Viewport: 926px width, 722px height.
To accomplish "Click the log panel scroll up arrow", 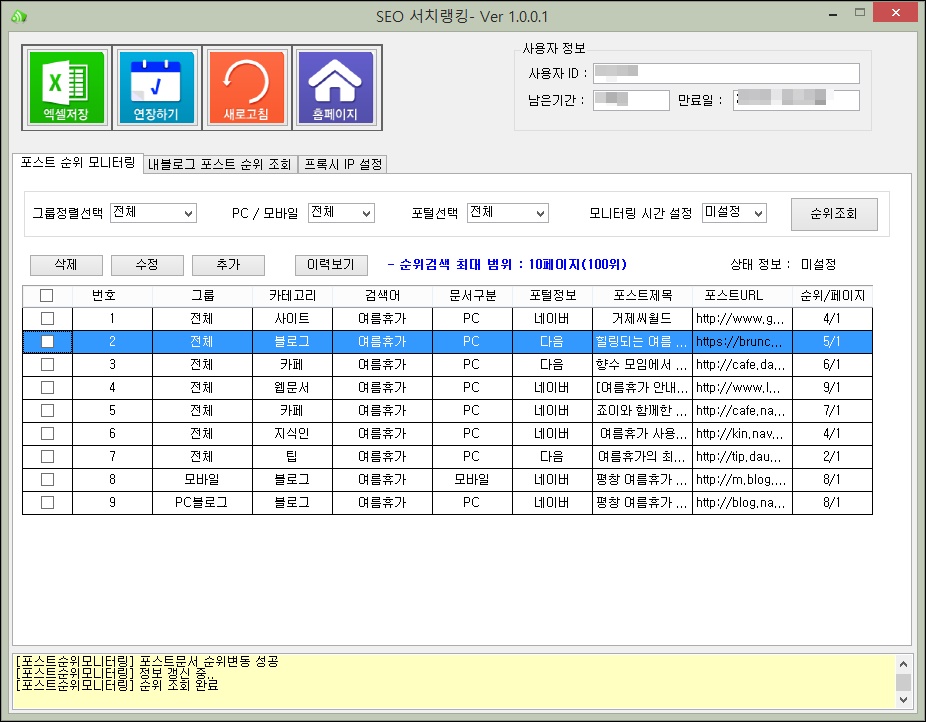I will (903, 663).
